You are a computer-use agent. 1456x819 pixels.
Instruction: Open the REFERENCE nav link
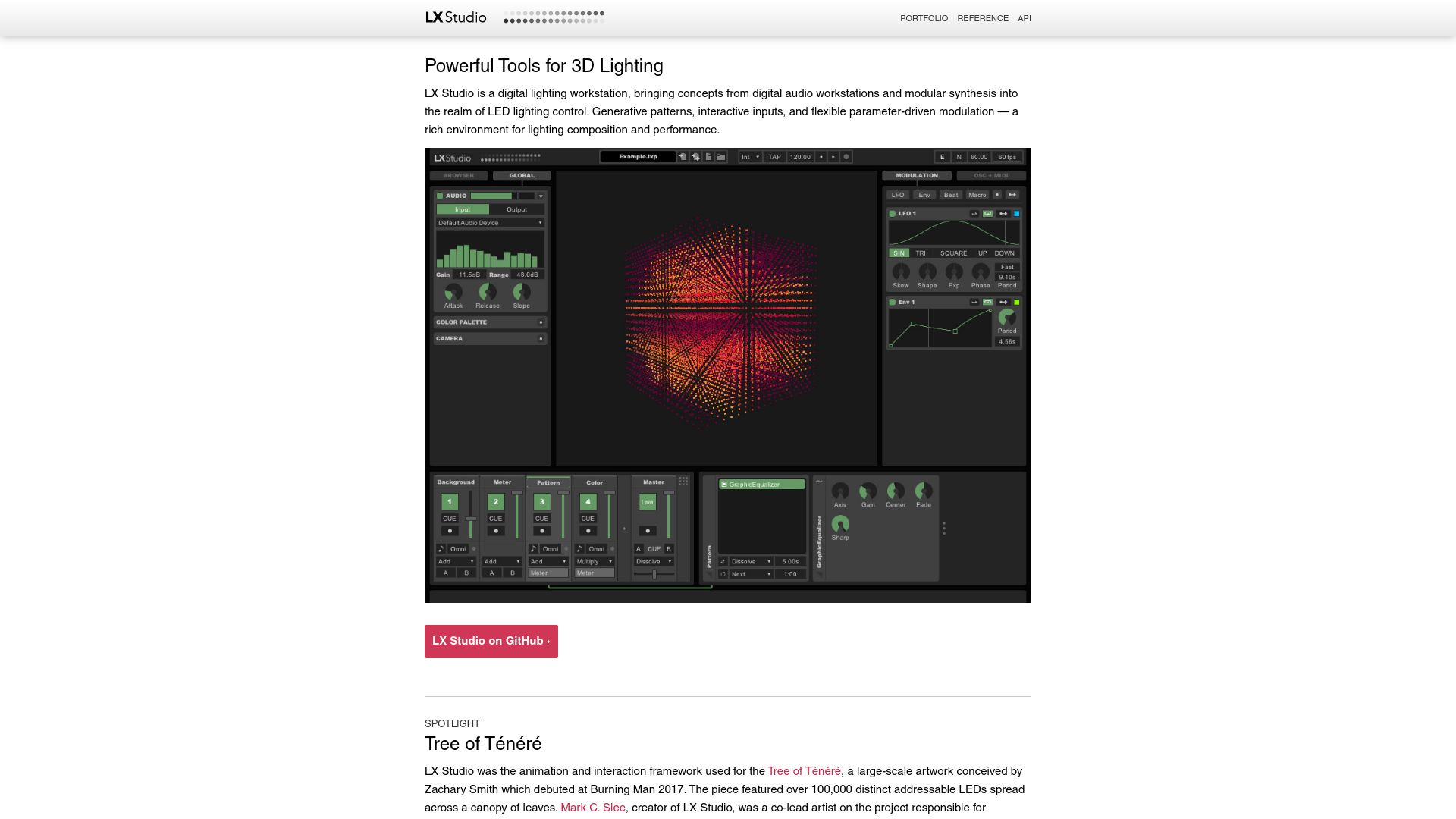tap(983, 18)
